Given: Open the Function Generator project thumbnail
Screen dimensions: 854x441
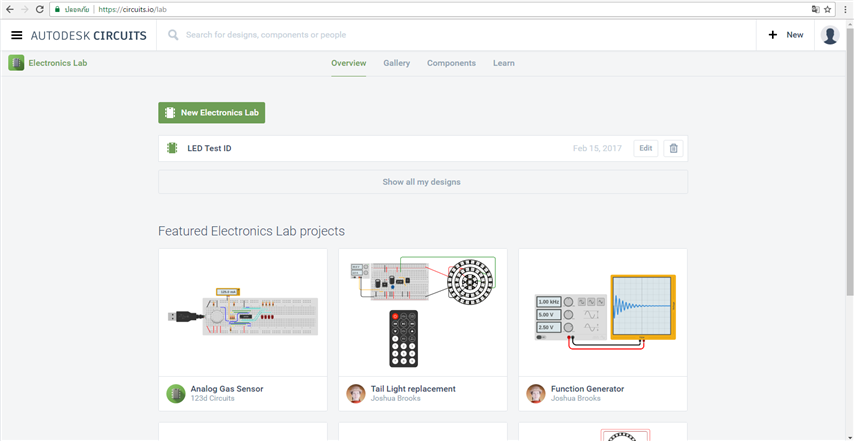Looking at the screenshot, I should point(602,312).
